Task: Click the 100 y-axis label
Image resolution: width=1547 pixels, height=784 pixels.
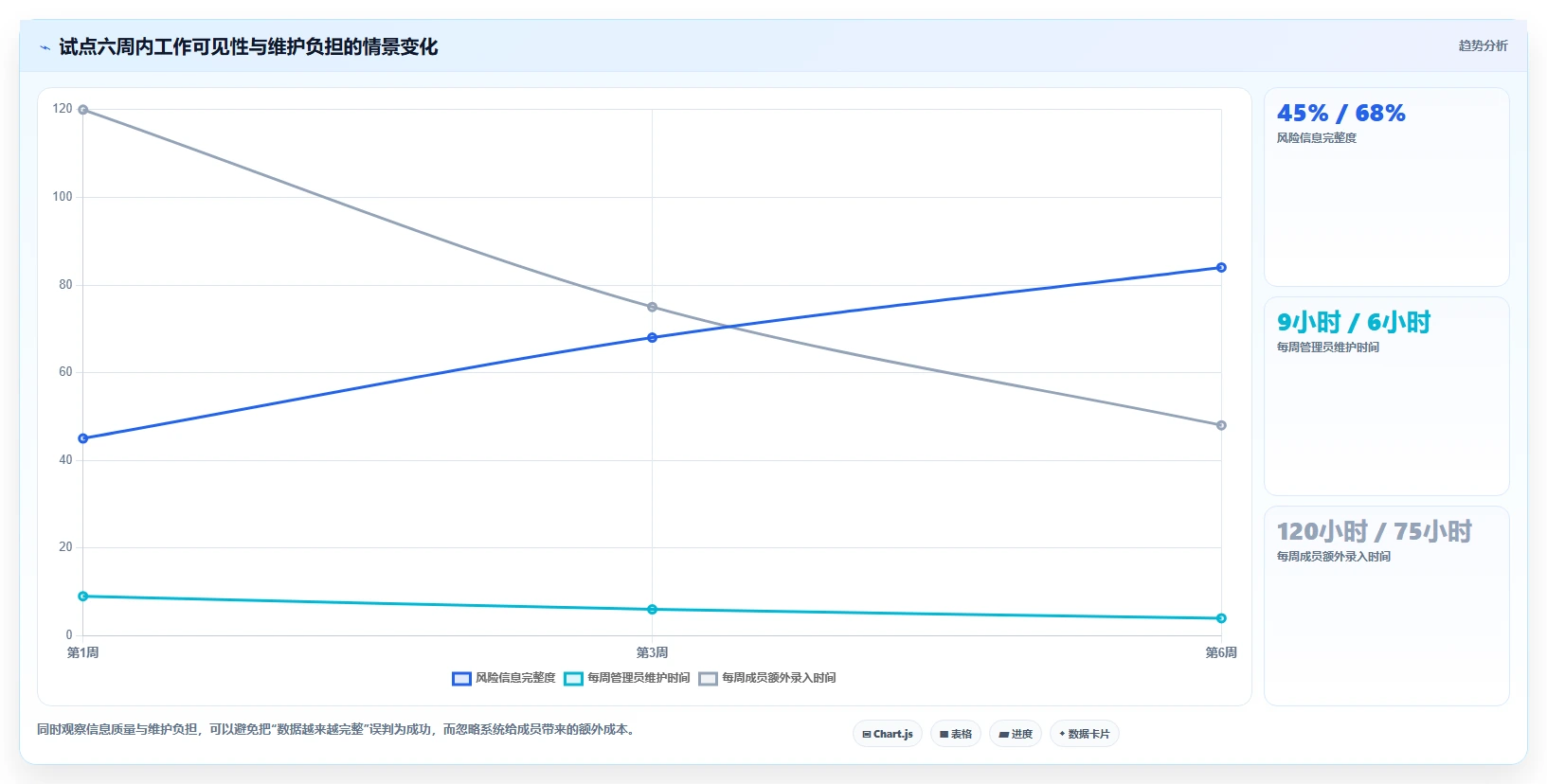Action: pos(63,197)
